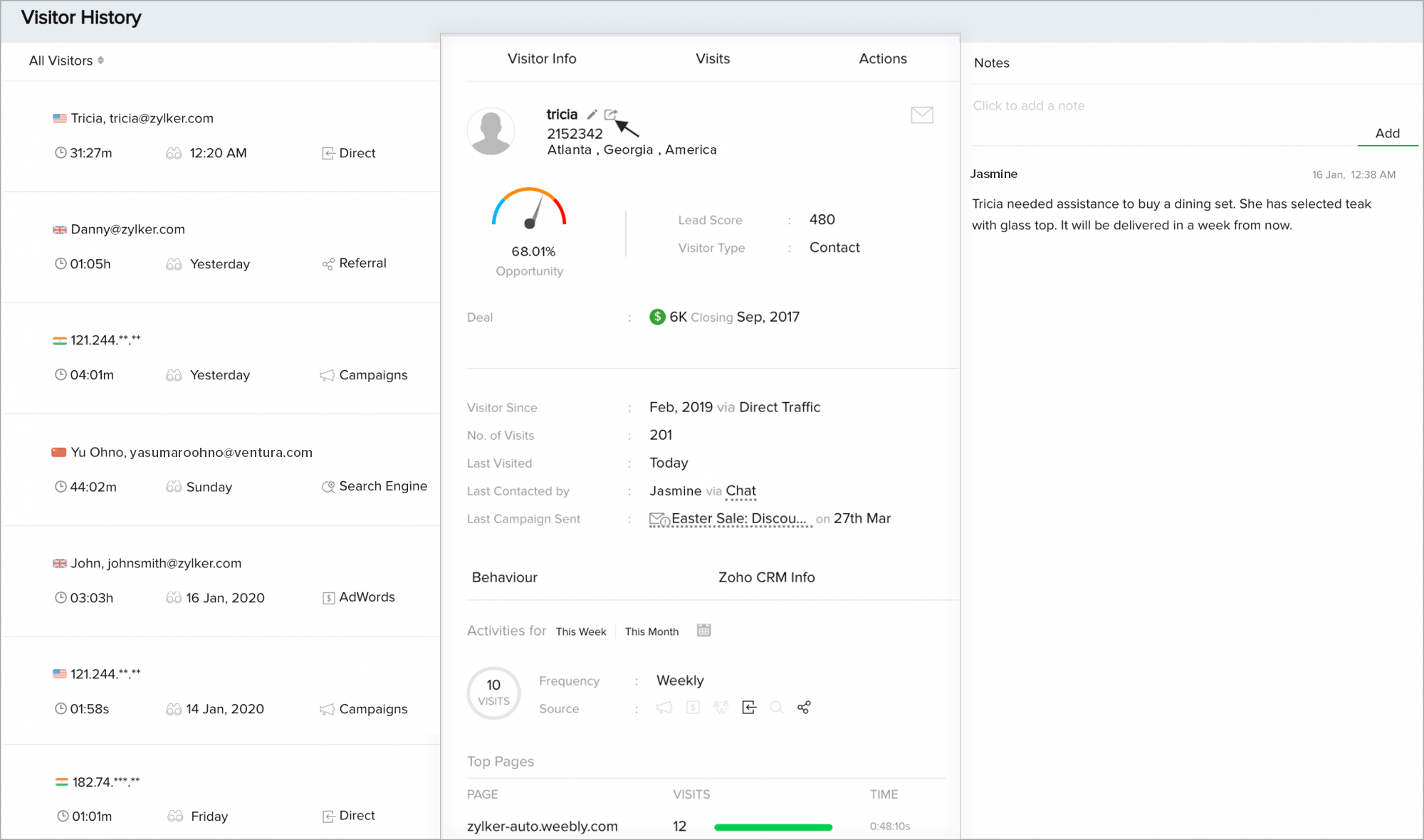Click the Direct icon in 182.74 row
Image resolution: width=1424 pixels, height=840 pixels.
(328, 817)
